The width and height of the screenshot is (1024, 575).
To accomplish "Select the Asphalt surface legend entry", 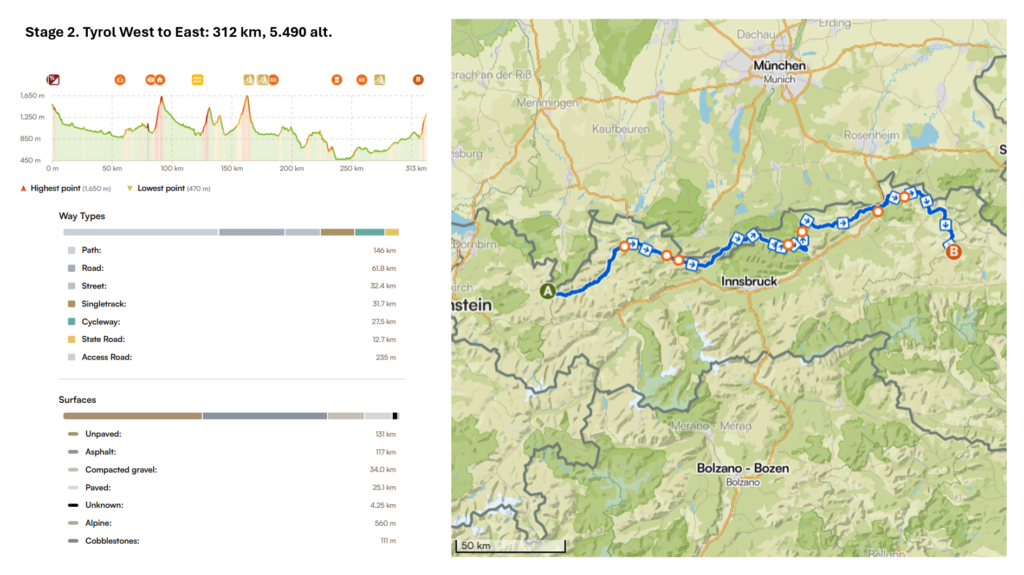I will point(98,452).
